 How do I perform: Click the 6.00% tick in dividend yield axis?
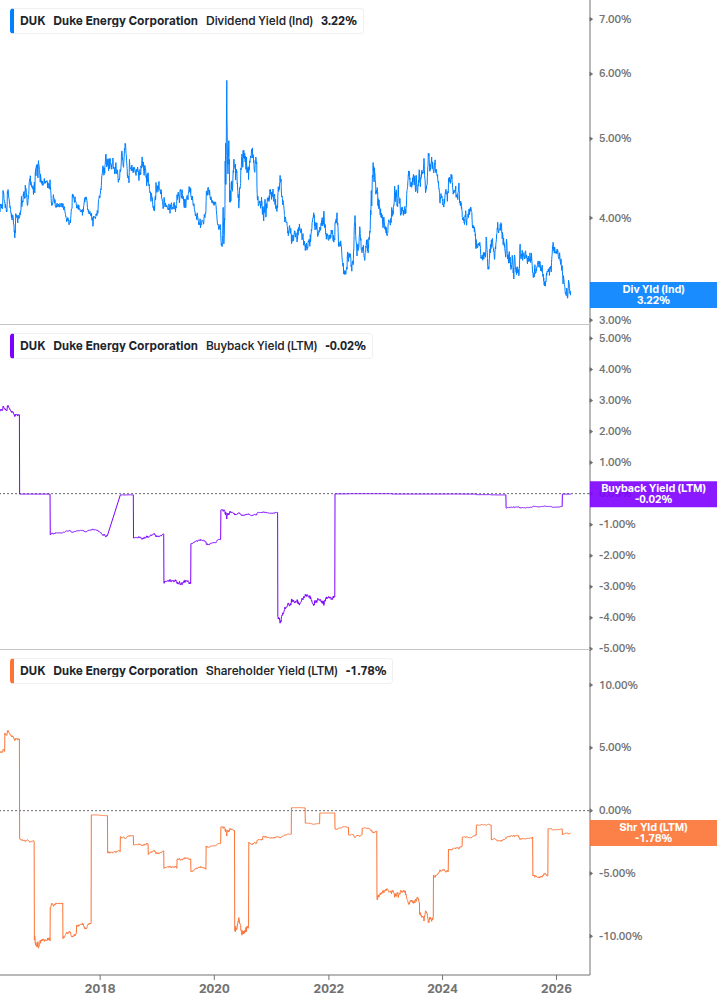tap(614, 73)
